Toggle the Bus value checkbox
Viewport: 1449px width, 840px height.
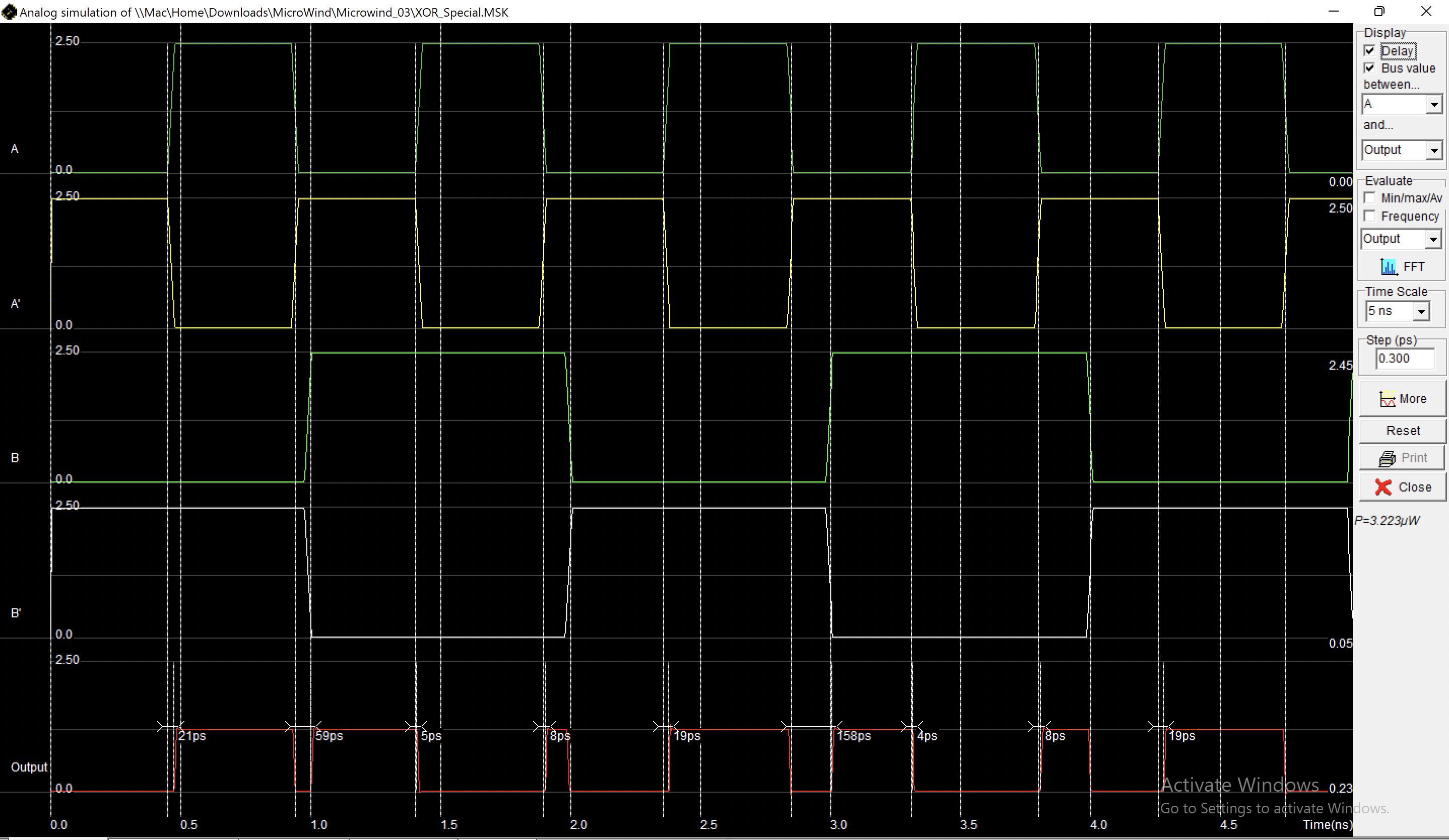pos(1370,68)
